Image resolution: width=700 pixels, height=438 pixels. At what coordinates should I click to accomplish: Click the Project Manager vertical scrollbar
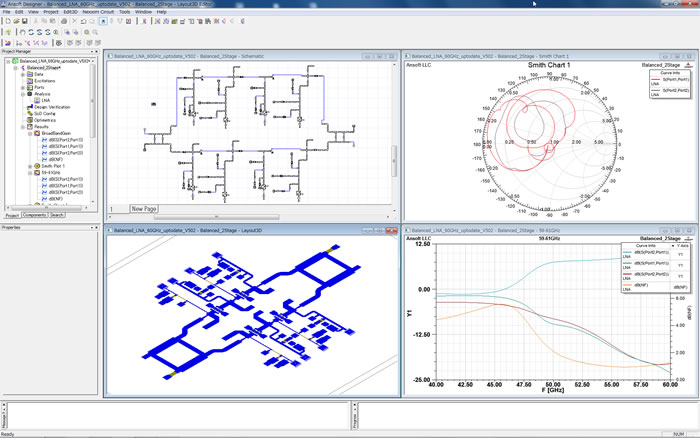pos(93,102)
